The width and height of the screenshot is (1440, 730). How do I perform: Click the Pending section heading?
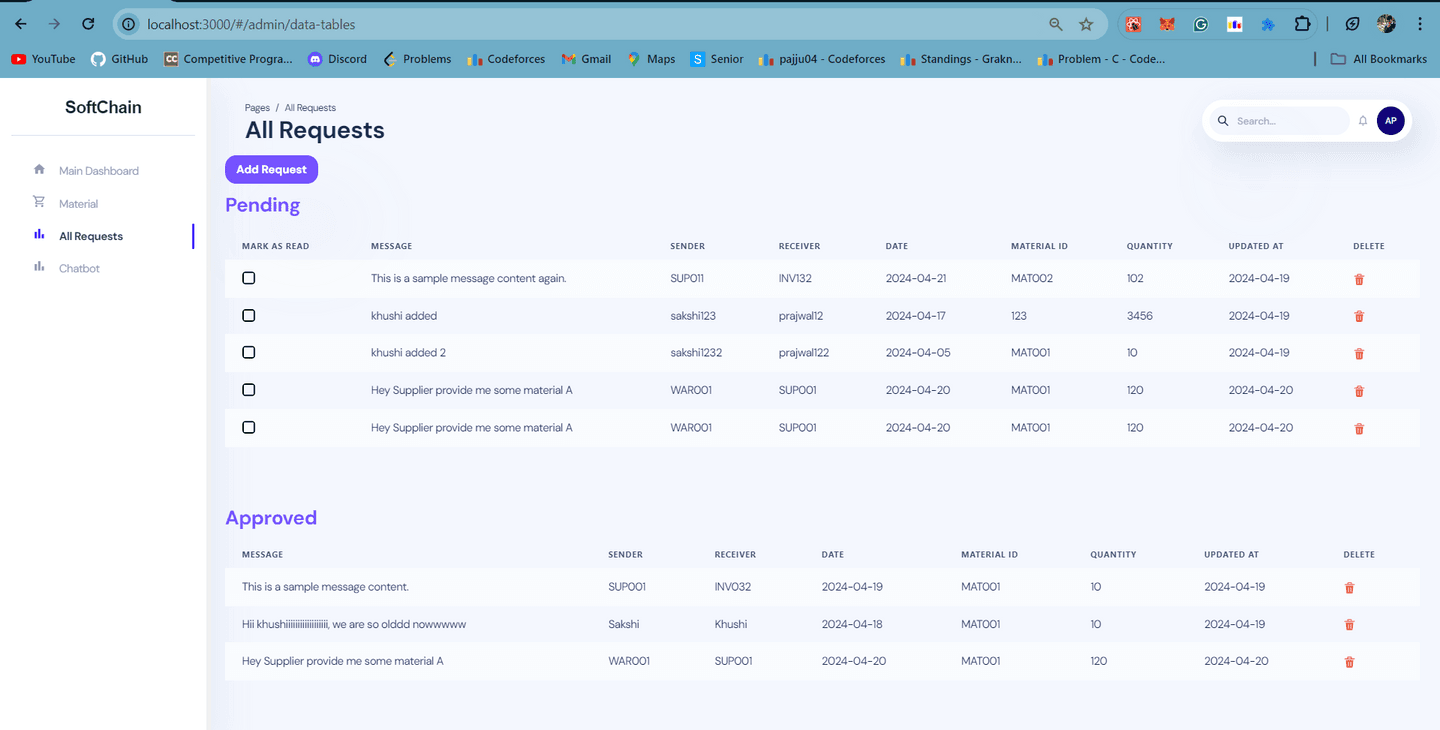pos(263,205)
